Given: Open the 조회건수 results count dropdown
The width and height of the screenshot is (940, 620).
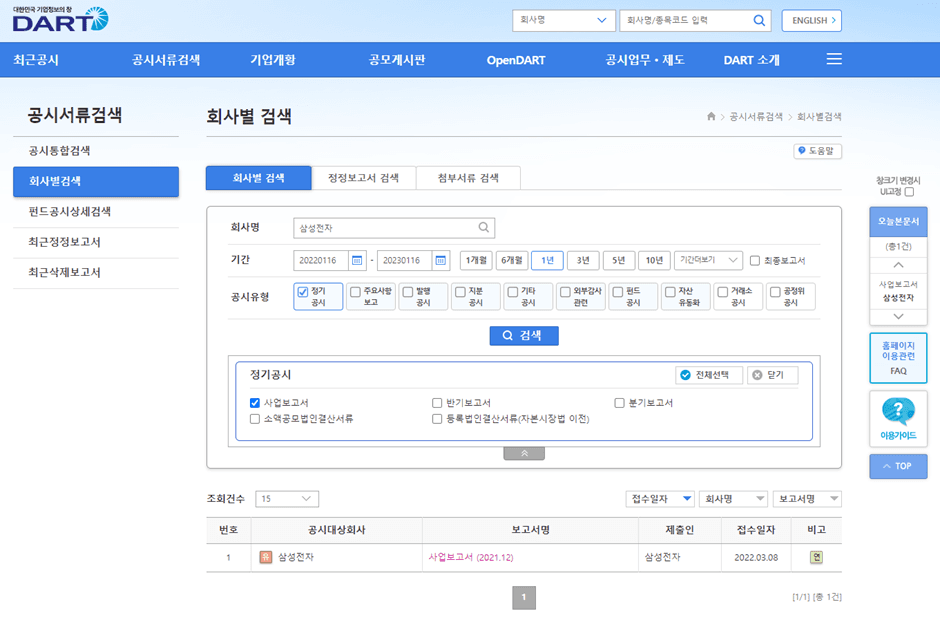Looking at the screenshot, I should click(287, 498).
